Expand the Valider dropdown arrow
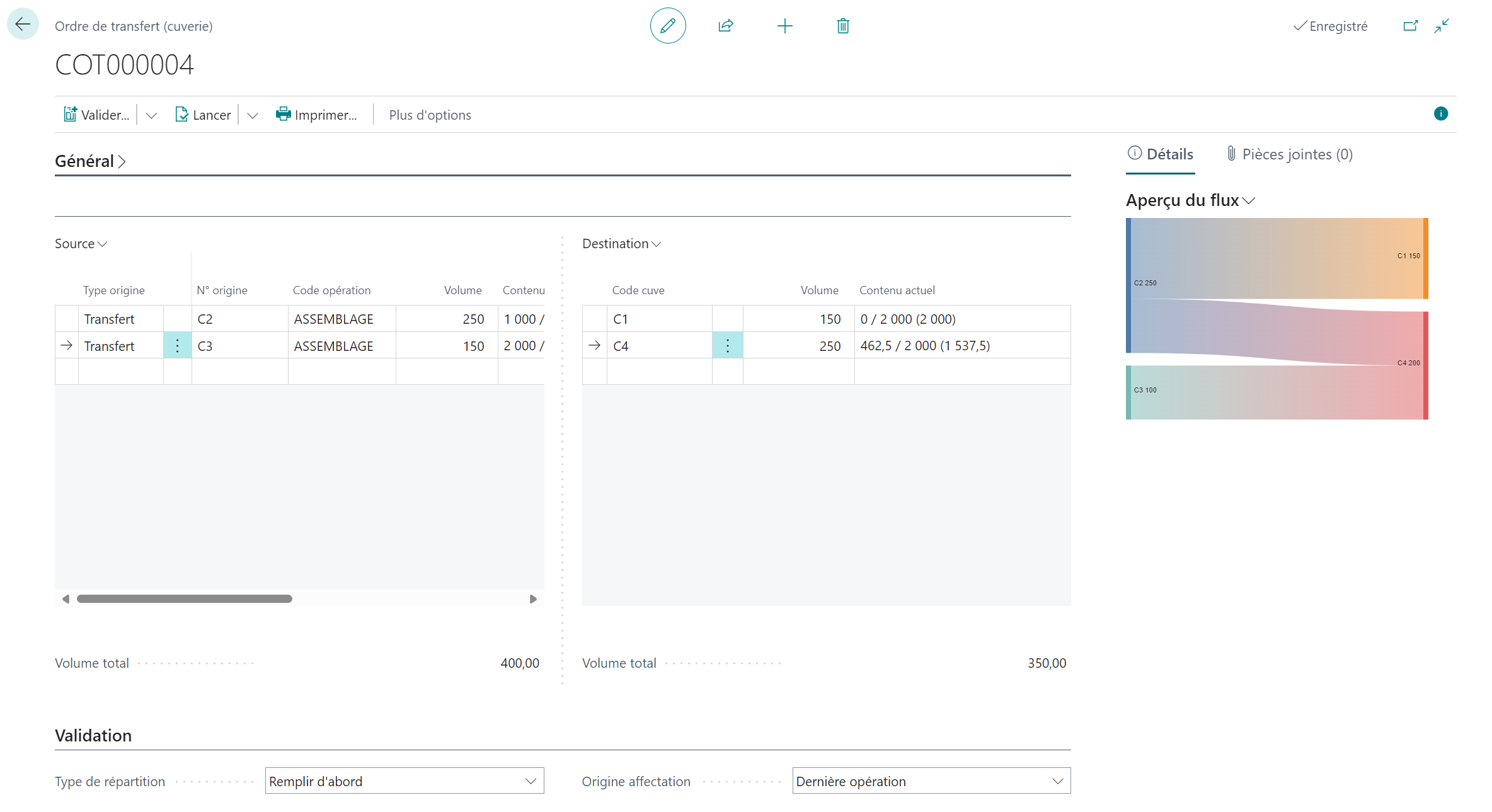Viewport: 1492px width, 812px height. tap(151, 115)
